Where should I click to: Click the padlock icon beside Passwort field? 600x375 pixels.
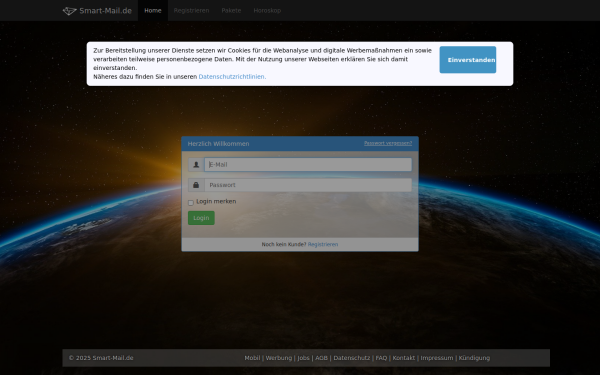click(196, 185)
